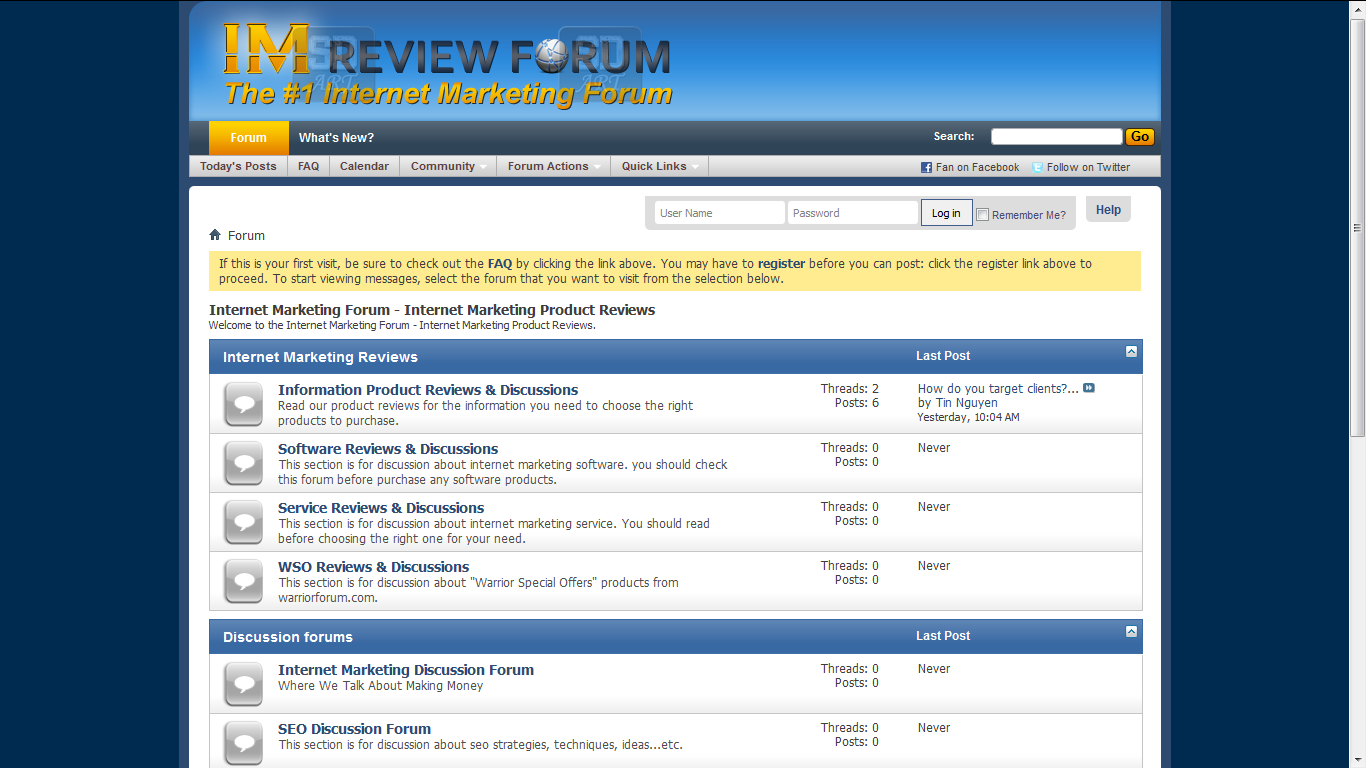Click the Follow on Twitter link
This screenshot has width=1366, height=768.
click(1088, 168)
